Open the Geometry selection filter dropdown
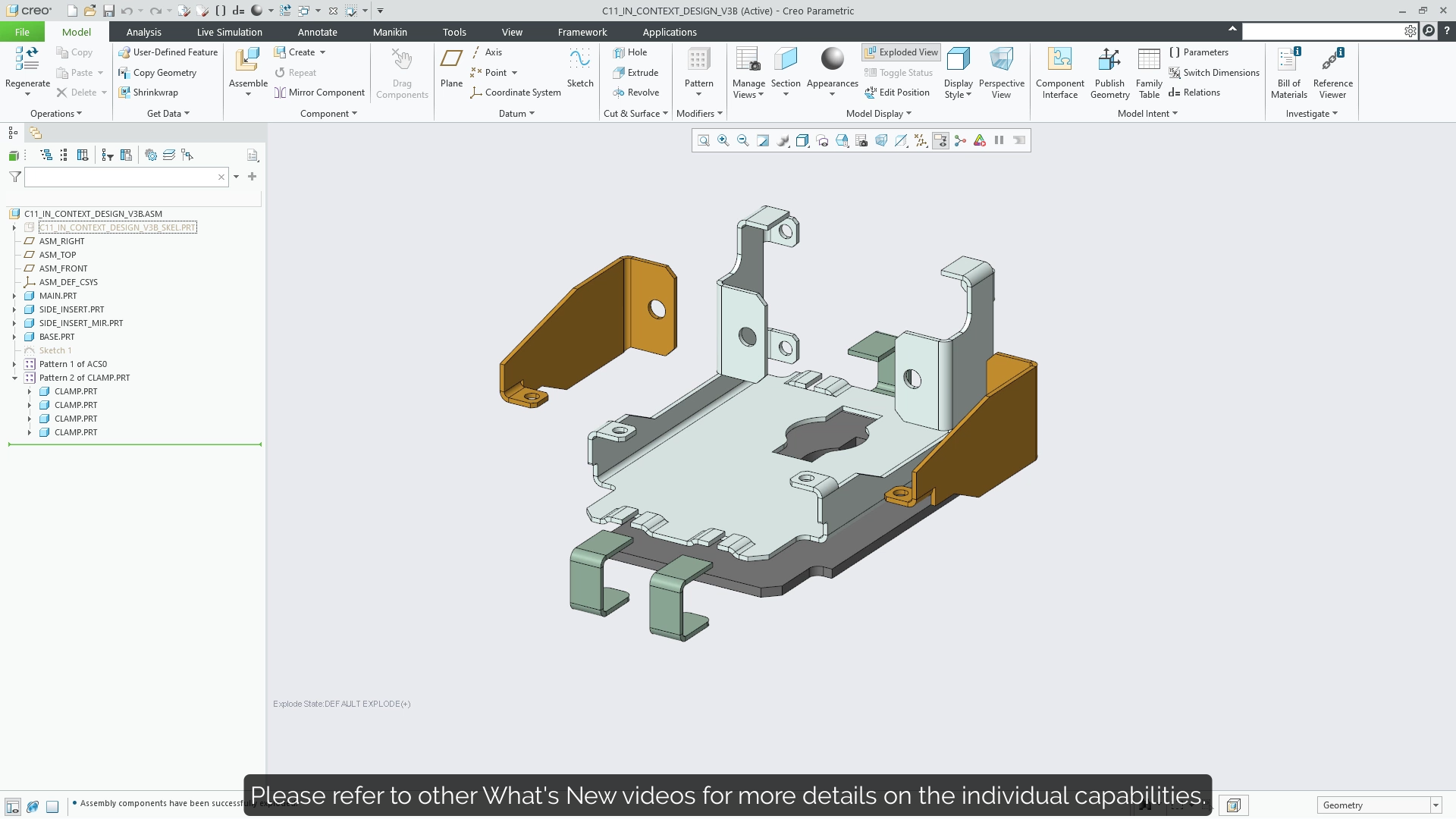Viewport: 1456px width, 819px height. pos(1436,805)
